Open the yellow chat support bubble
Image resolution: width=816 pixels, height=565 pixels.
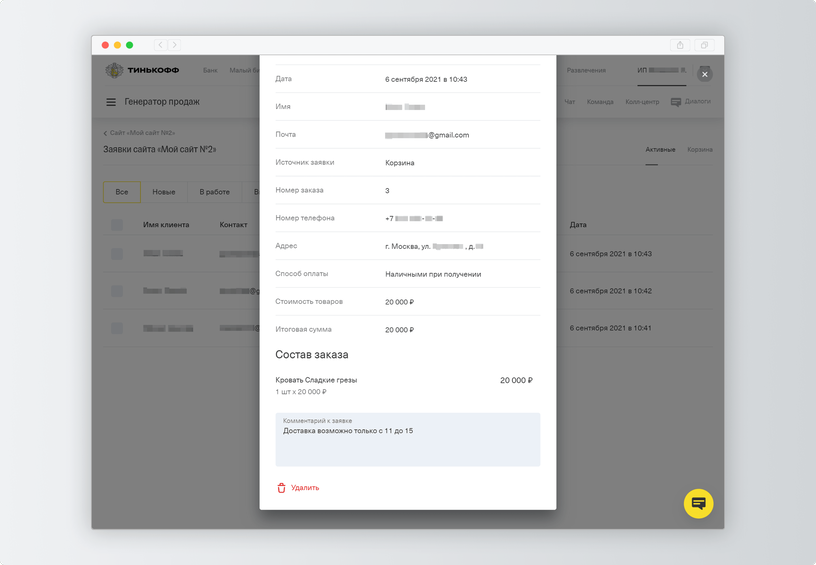(x=698, y=503)
